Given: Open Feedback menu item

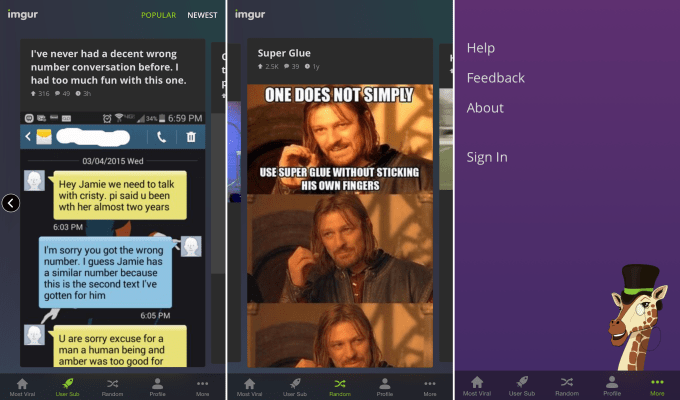Looking at the screenshot, I should (496, 78).
